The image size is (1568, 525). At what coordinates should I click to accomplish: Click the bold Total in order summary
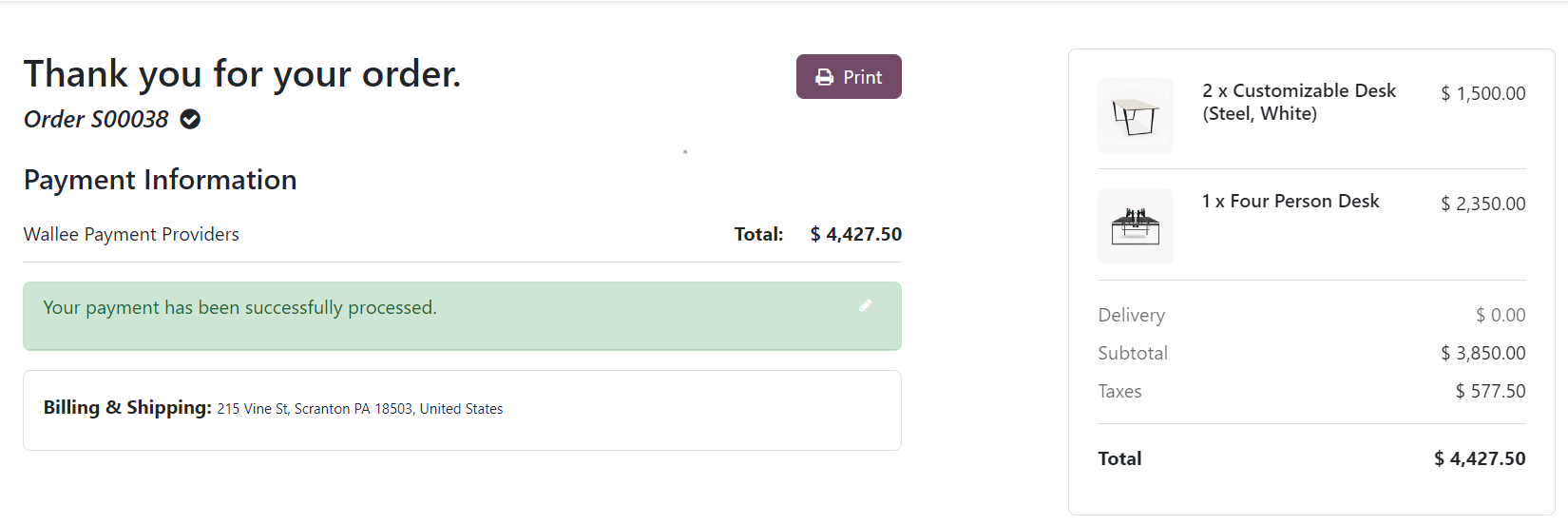click(1119, 458)
